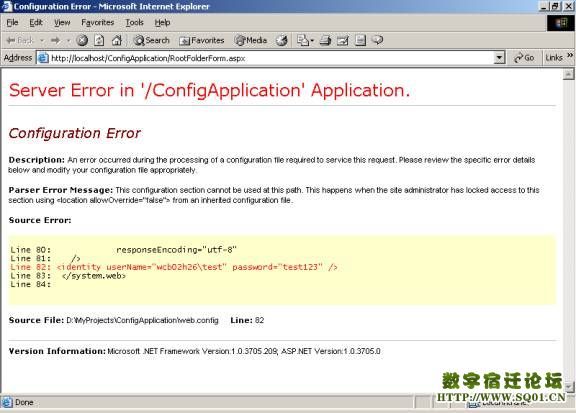Viewport: 576px width, 413px height.
Task: Click the Internet Explorer title bar icon
Action: 7,6
